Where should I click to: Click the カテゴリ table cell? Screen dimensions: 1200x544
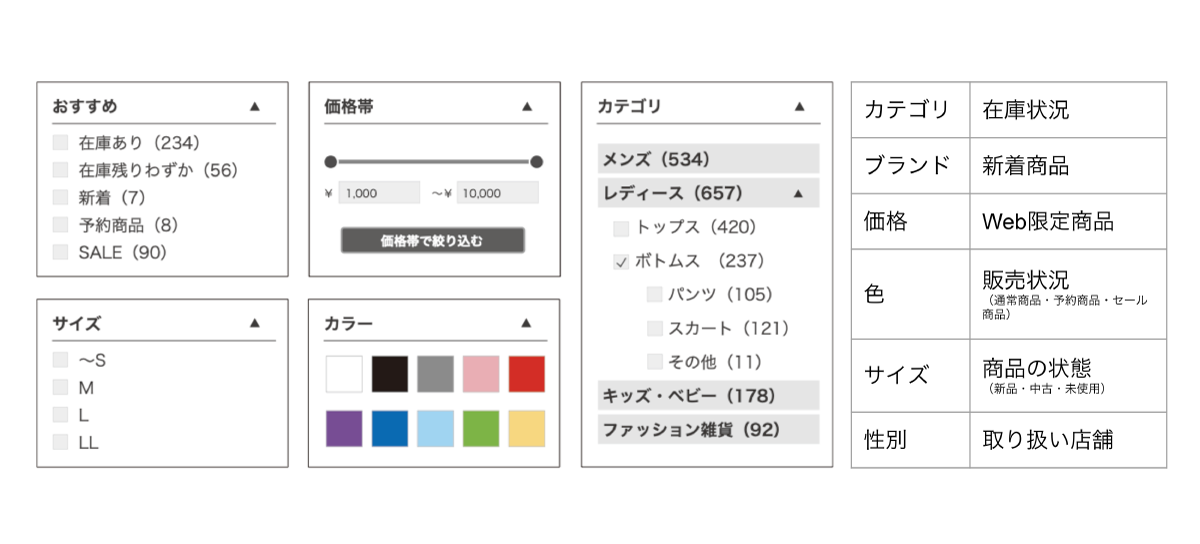pyautogui.click(x=910, y=110)
